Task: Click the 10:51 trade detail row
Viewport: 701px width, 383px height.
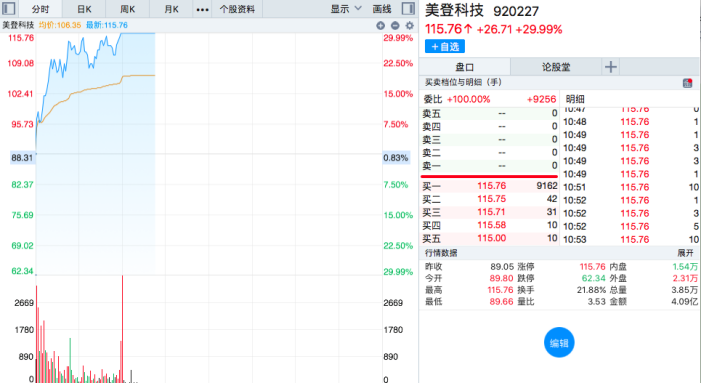Action: coord(630,187)
